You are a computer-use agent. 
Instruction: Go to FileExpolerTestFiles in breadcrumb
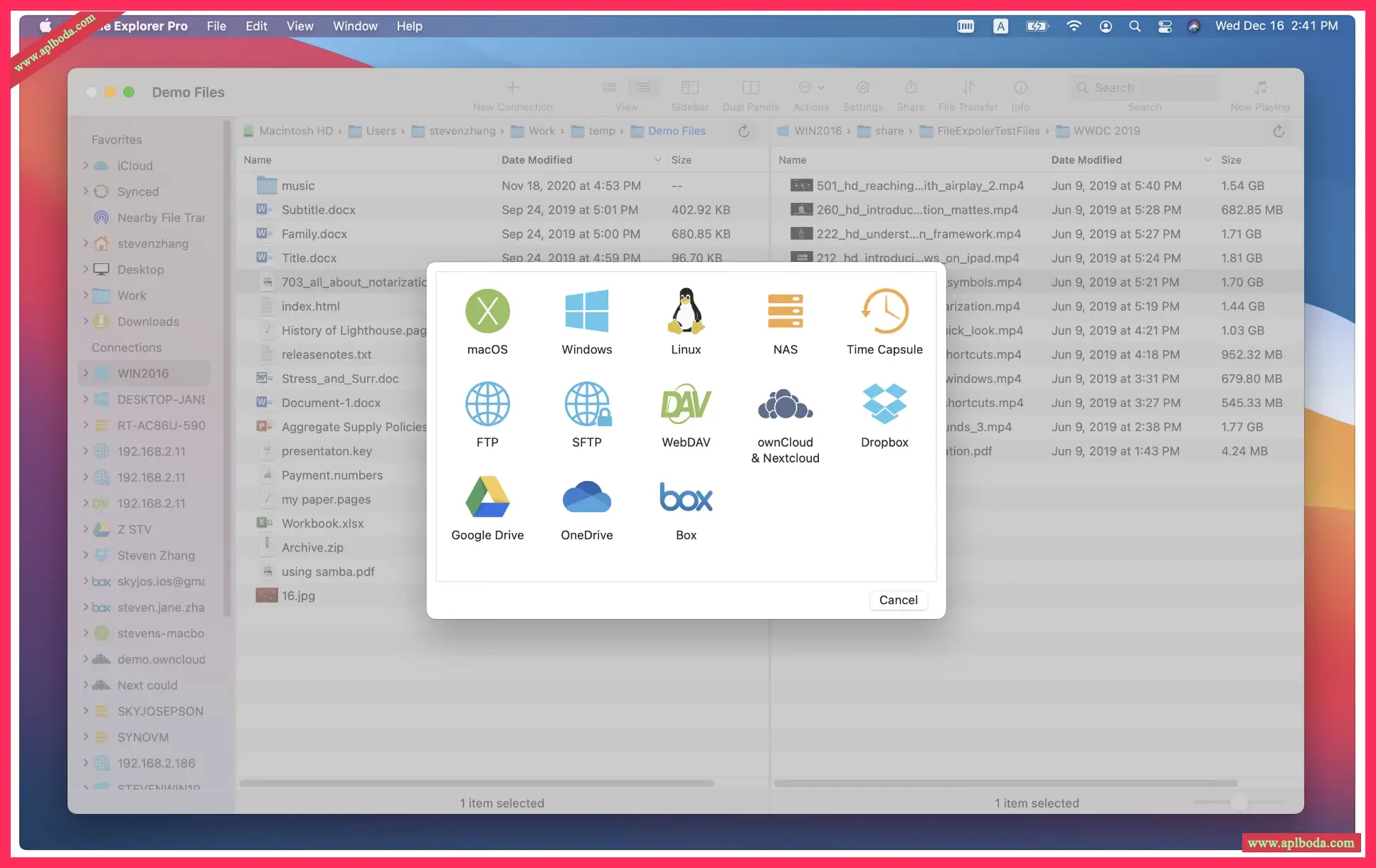point(980,131)
